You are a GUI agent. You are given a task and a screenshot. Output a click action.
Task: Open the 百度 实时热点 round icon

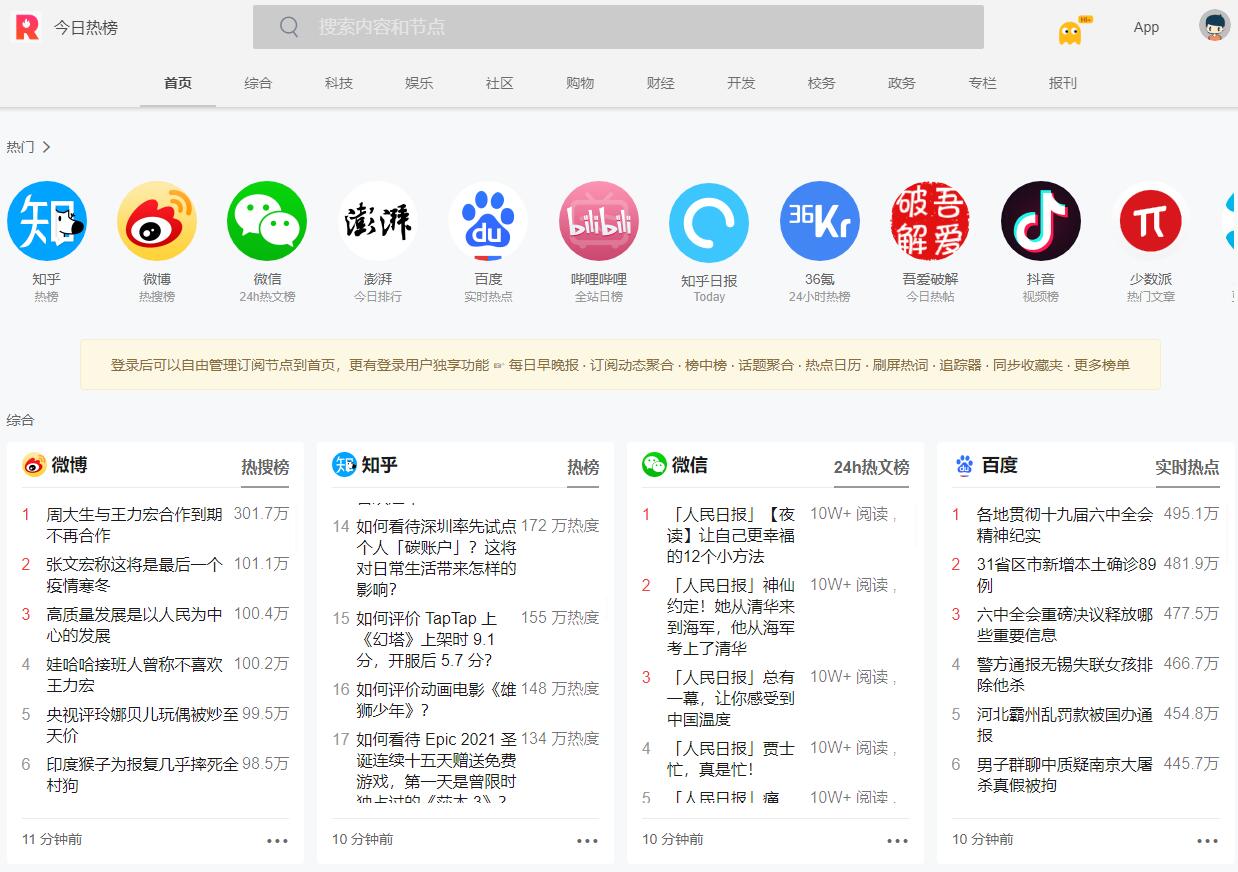pos(488,221)
